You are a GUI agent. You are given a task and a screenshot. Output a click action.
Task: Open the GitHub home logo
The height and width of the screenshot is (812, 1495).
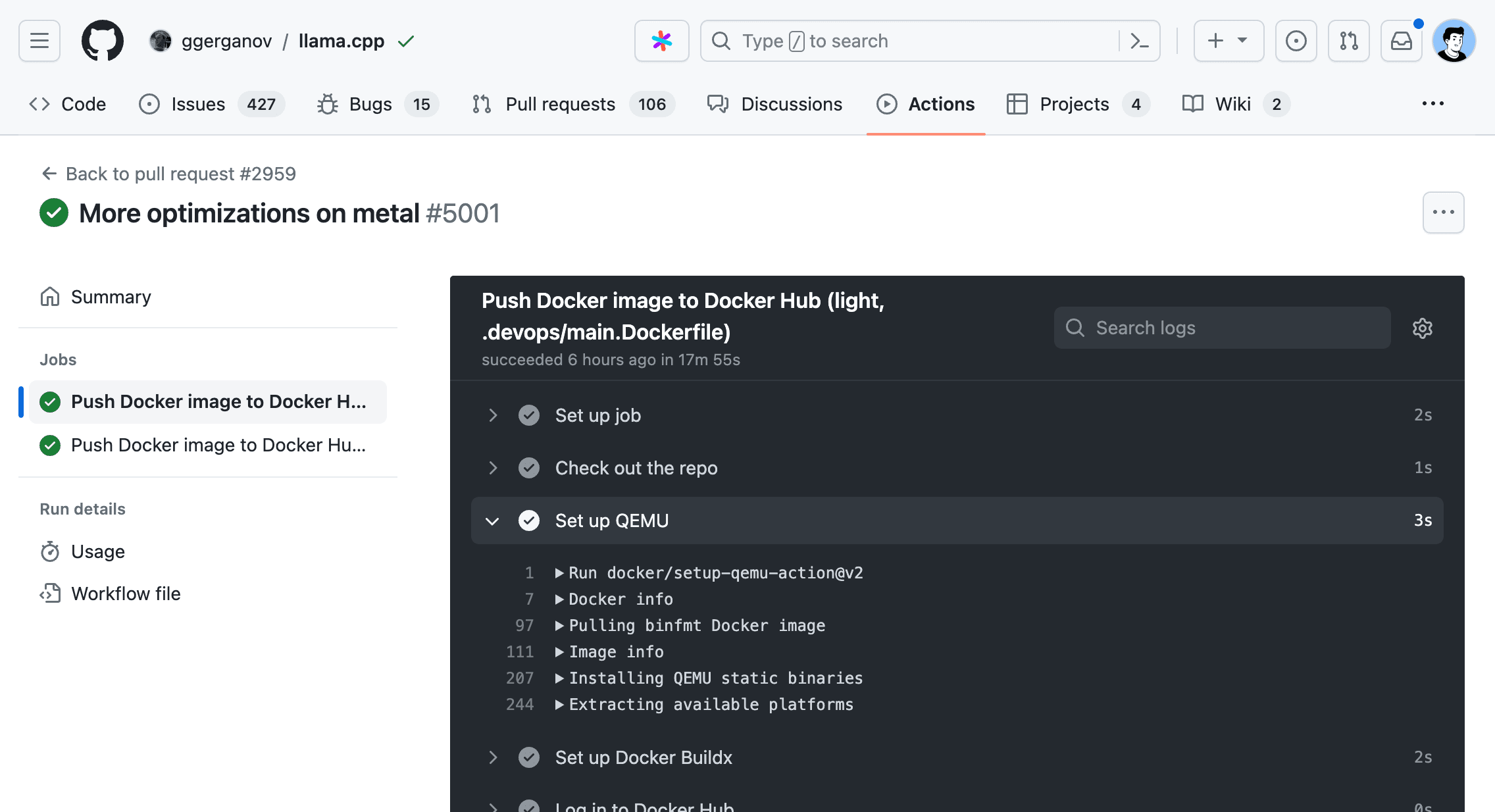(102, 40)
